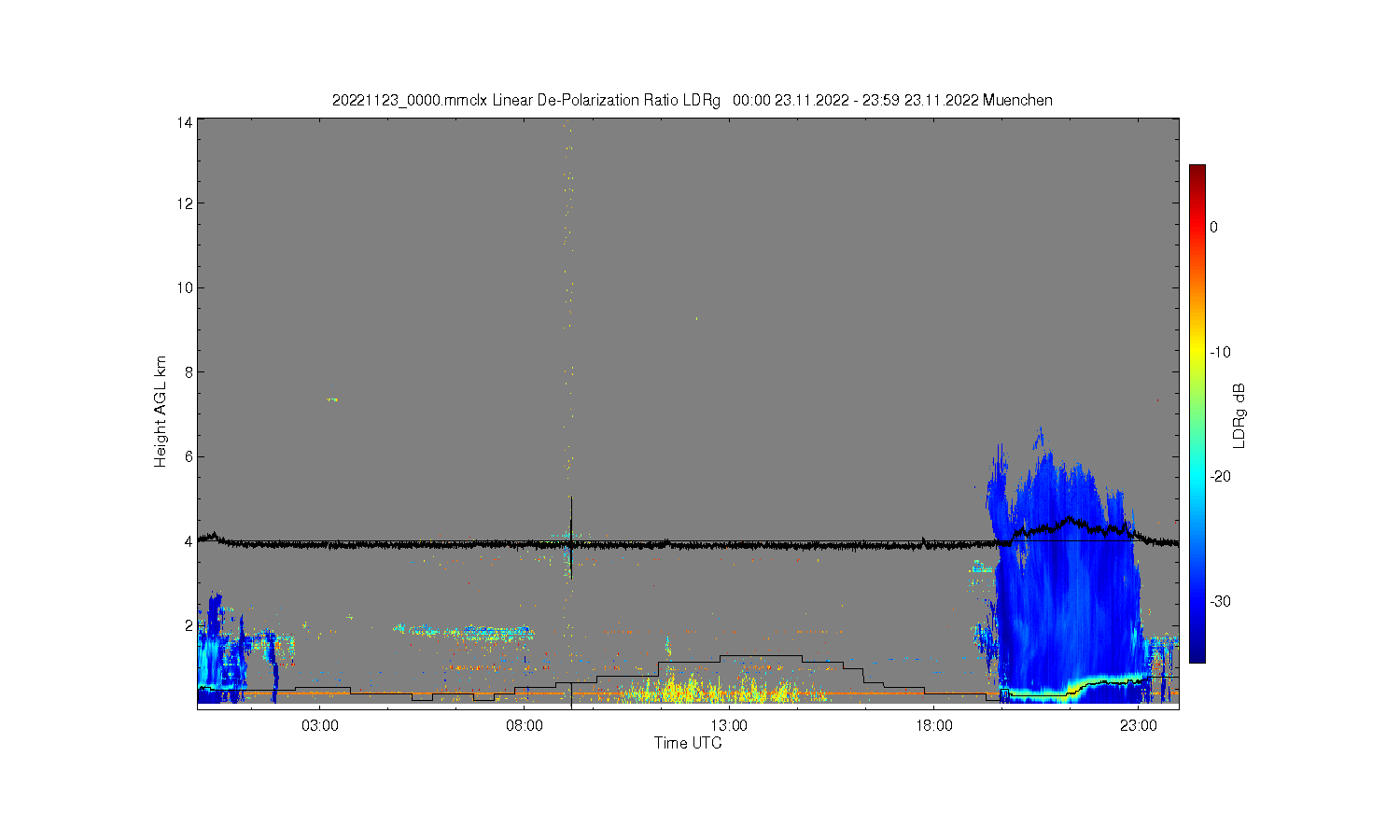The image size is (1400, 840).
Task: Click the colorbar value -20
Action: [x=1220, y=476]
